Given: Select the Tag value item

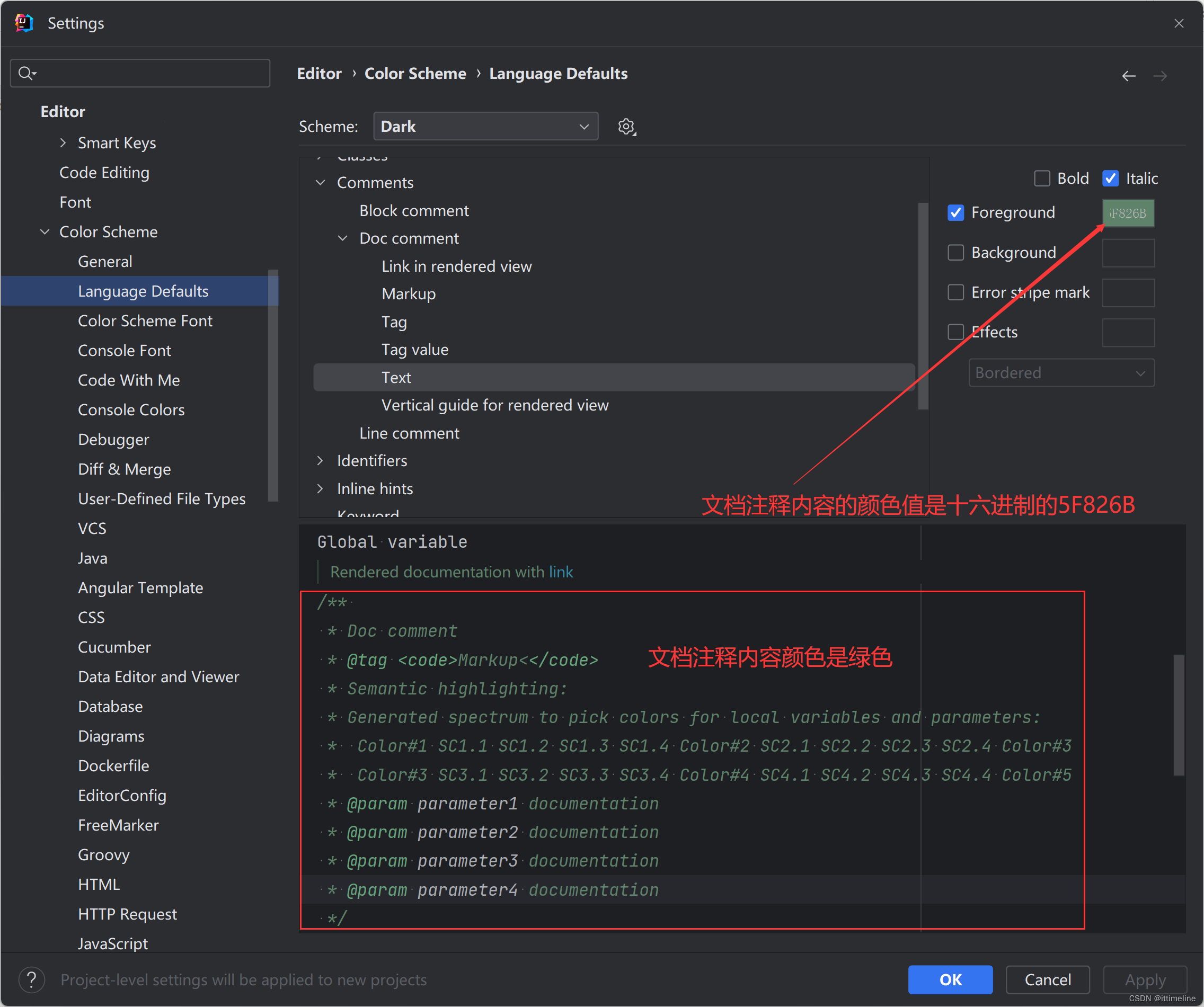Looking at the screenshot, I should coord(415,350).
